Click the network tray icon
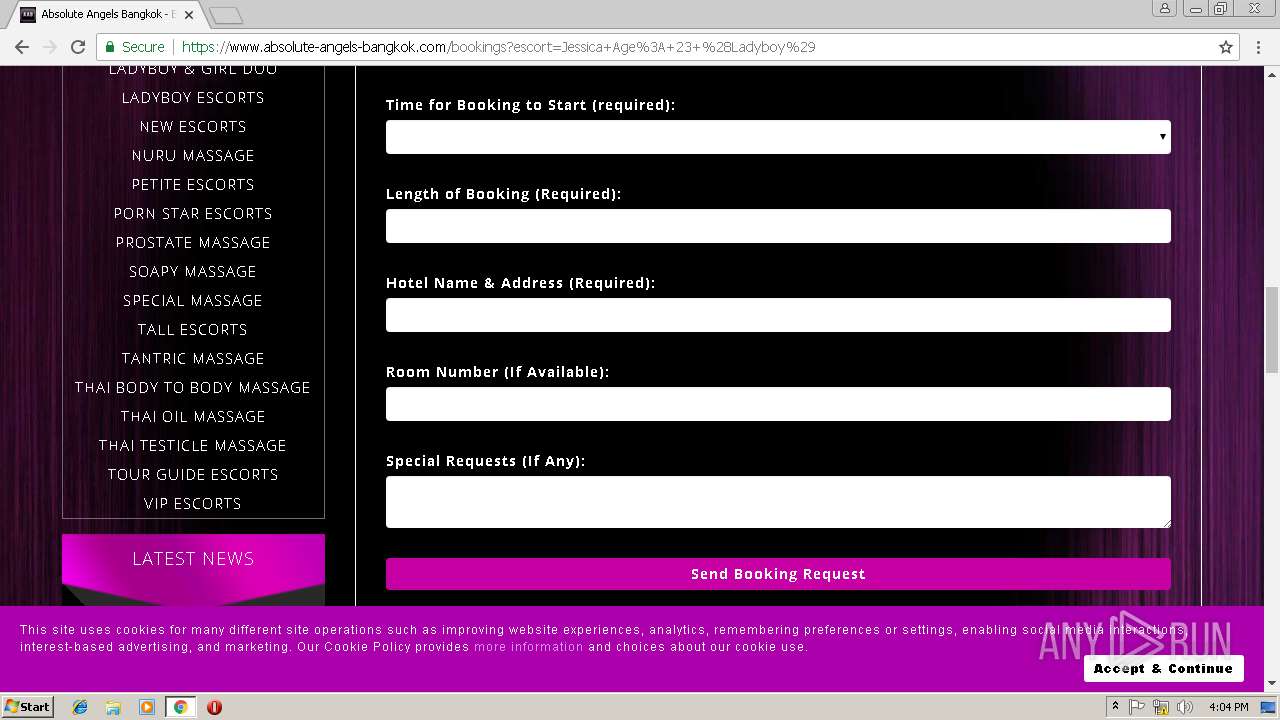This screenshot has width=1280, height=720. [1161, 707]
